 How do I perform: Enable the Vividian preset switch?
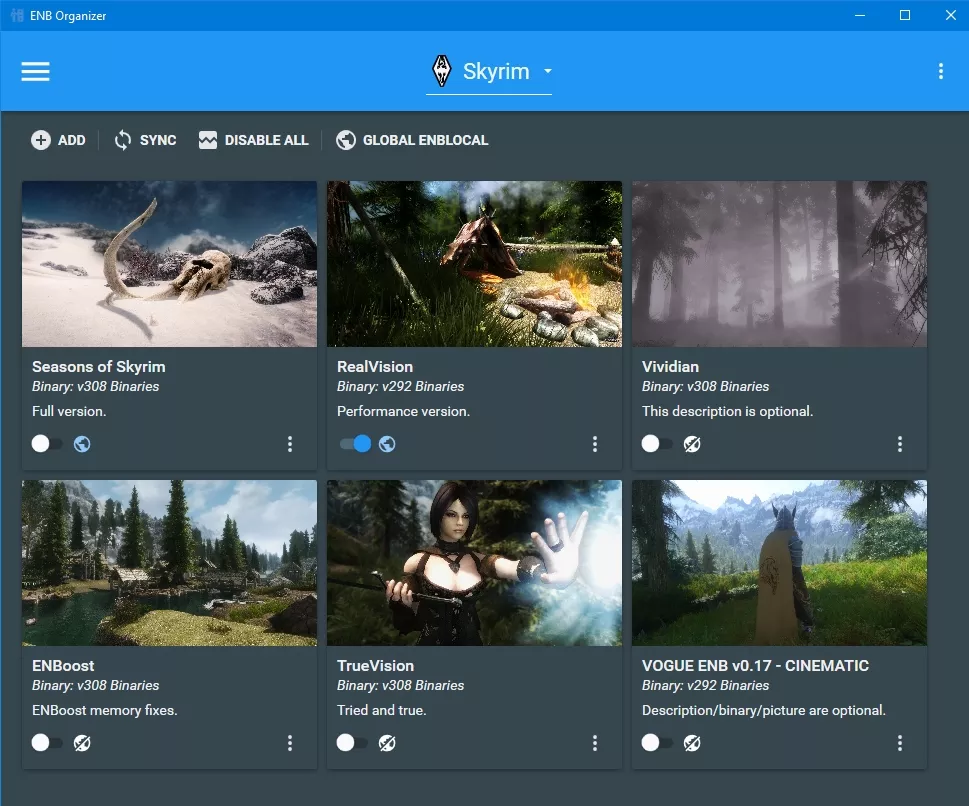pos(656,444)
